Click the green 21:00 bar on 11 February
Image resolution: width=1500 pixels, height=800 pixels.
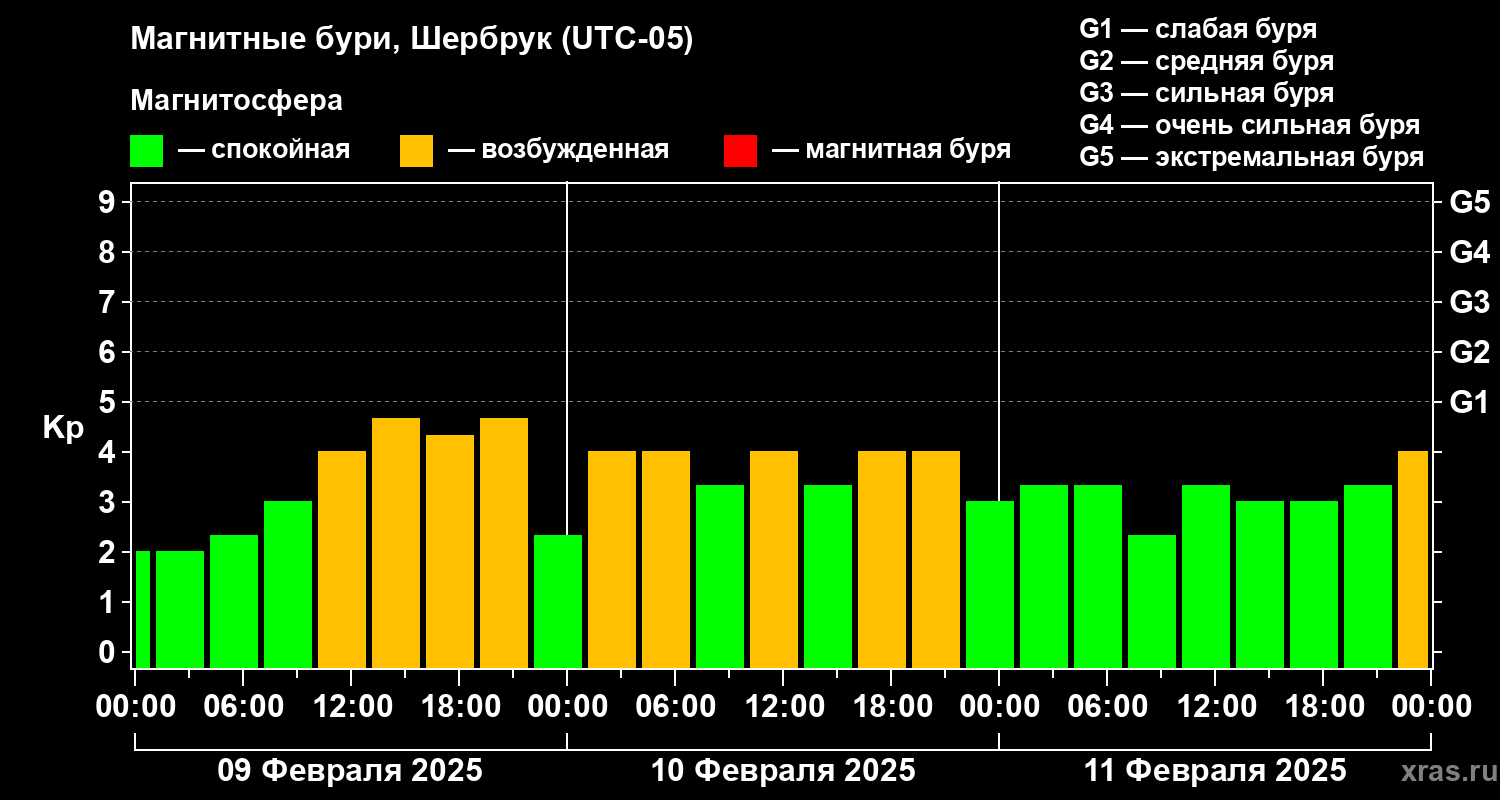pyautogui.click(x=1368, y=576)
